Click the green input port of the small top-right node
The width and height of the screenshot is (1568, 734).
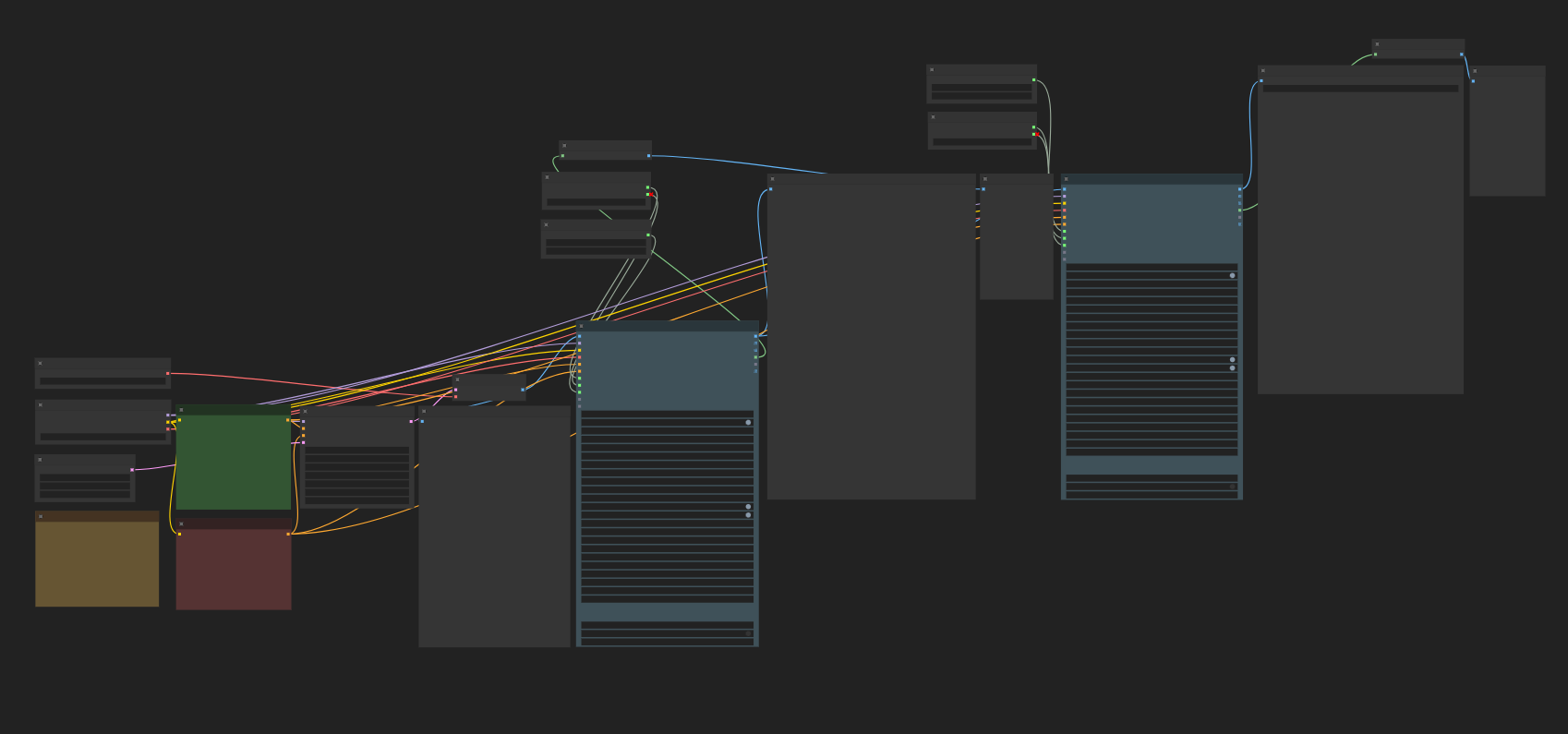[x=1375, y=54]
